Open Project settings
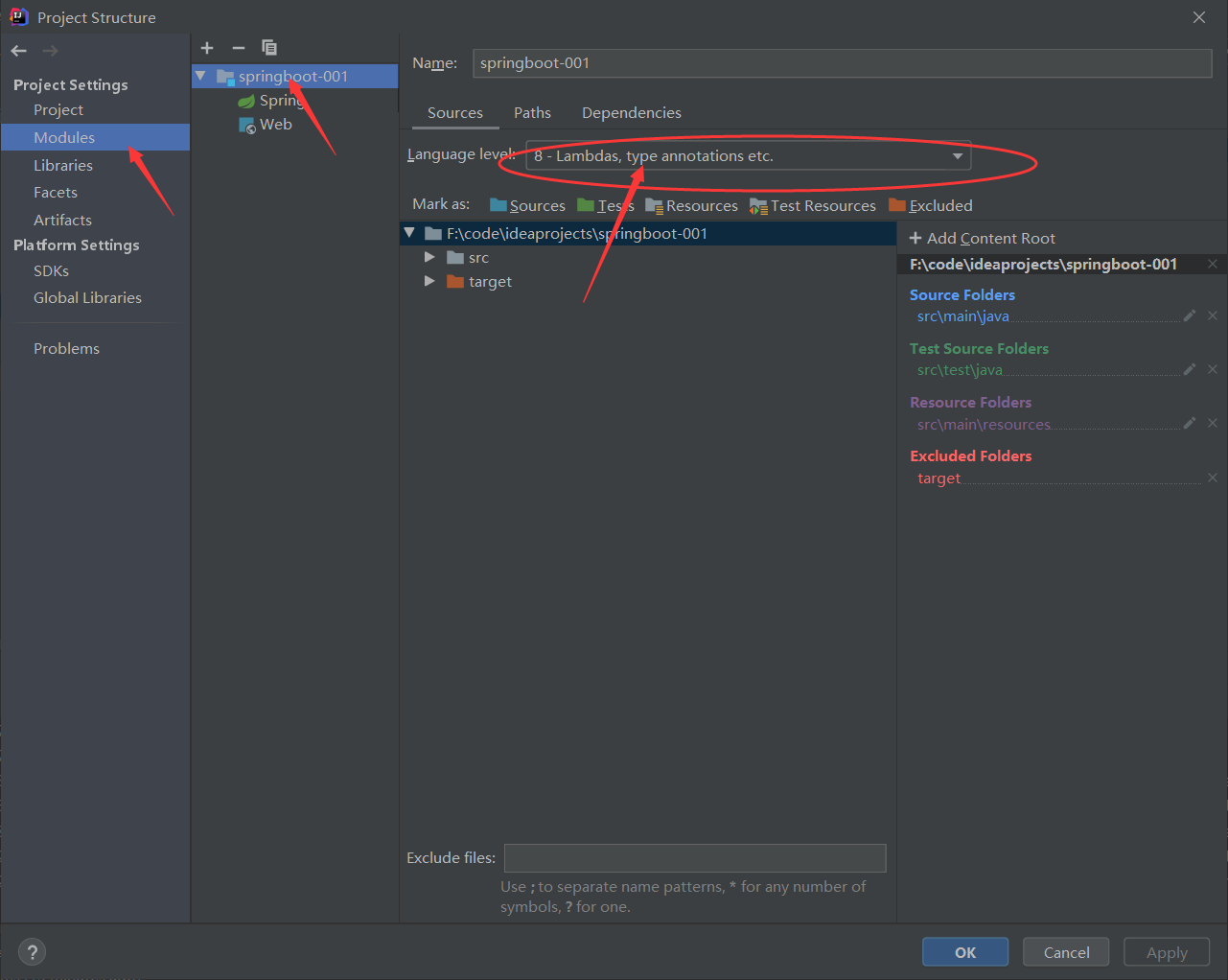 58,110
